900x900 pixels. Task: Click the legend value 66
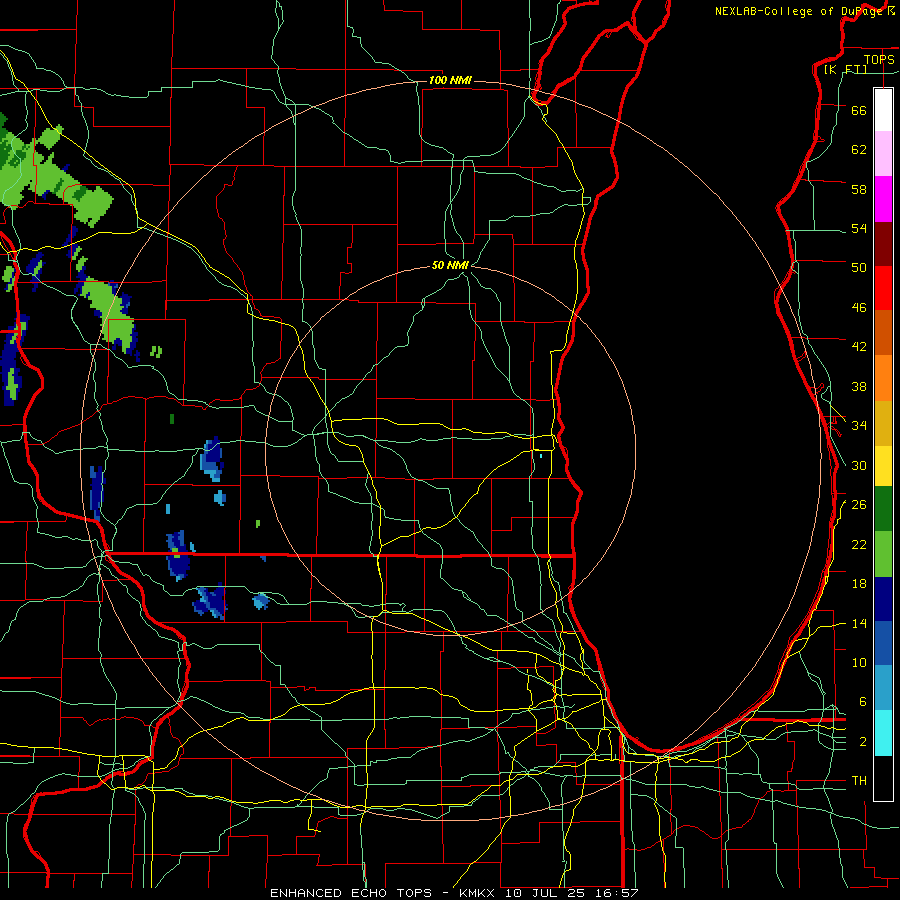859,110
